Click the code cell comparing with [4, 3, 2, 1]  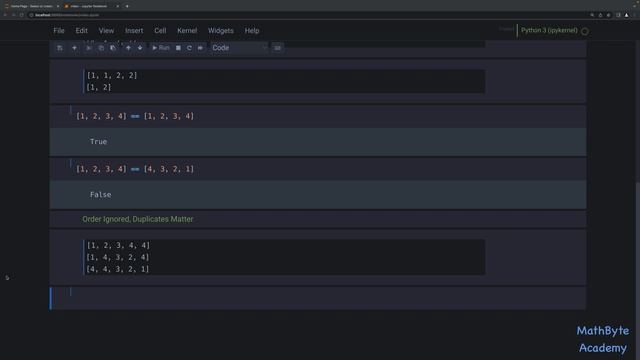[x=318, y=169]
